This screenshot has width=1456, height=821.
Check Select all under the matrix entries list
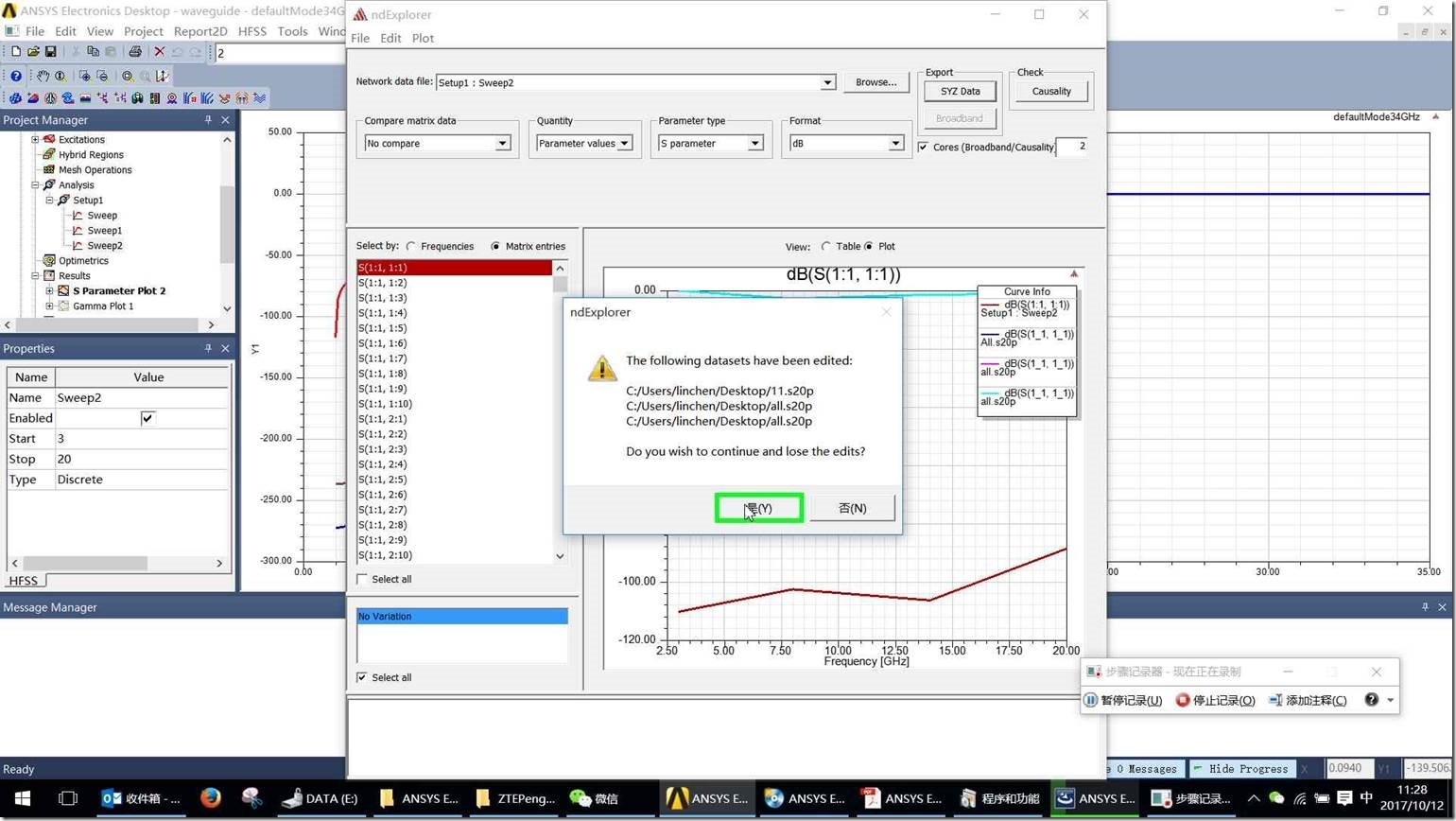pos(362,579)
